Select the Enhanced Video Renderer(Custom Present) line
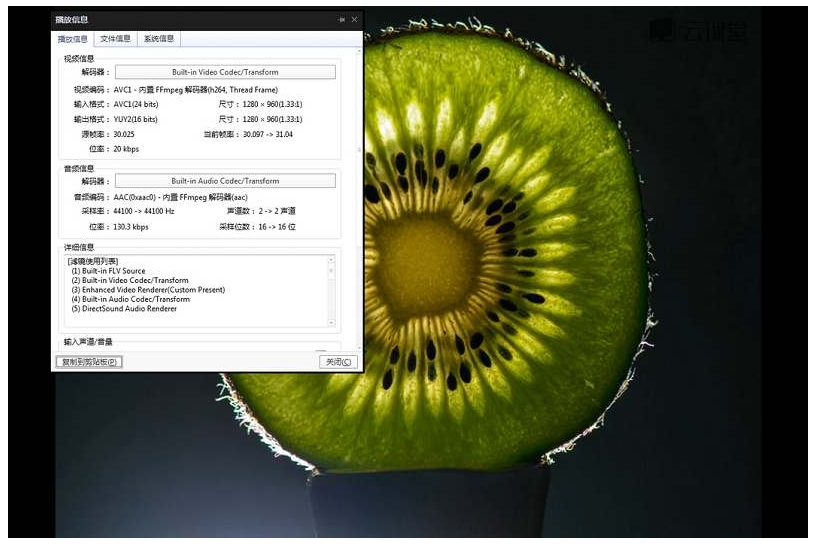This screenshot has width=817, height=550. (x=148, y=290)
